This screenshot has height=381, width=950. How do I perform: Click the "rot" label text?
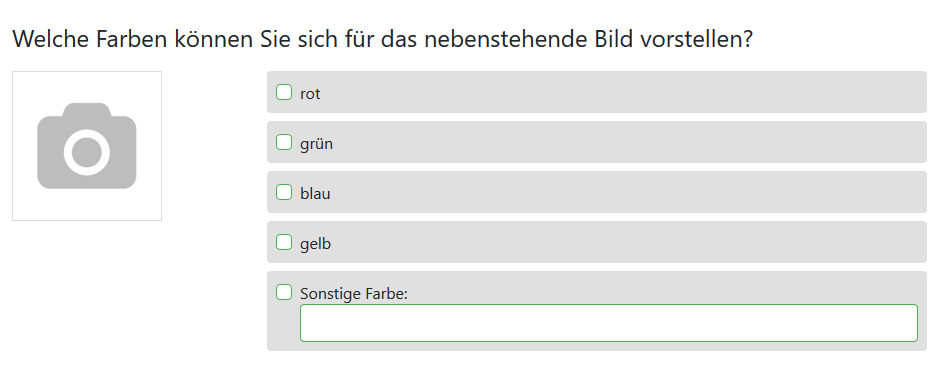(x=310, y=94)
